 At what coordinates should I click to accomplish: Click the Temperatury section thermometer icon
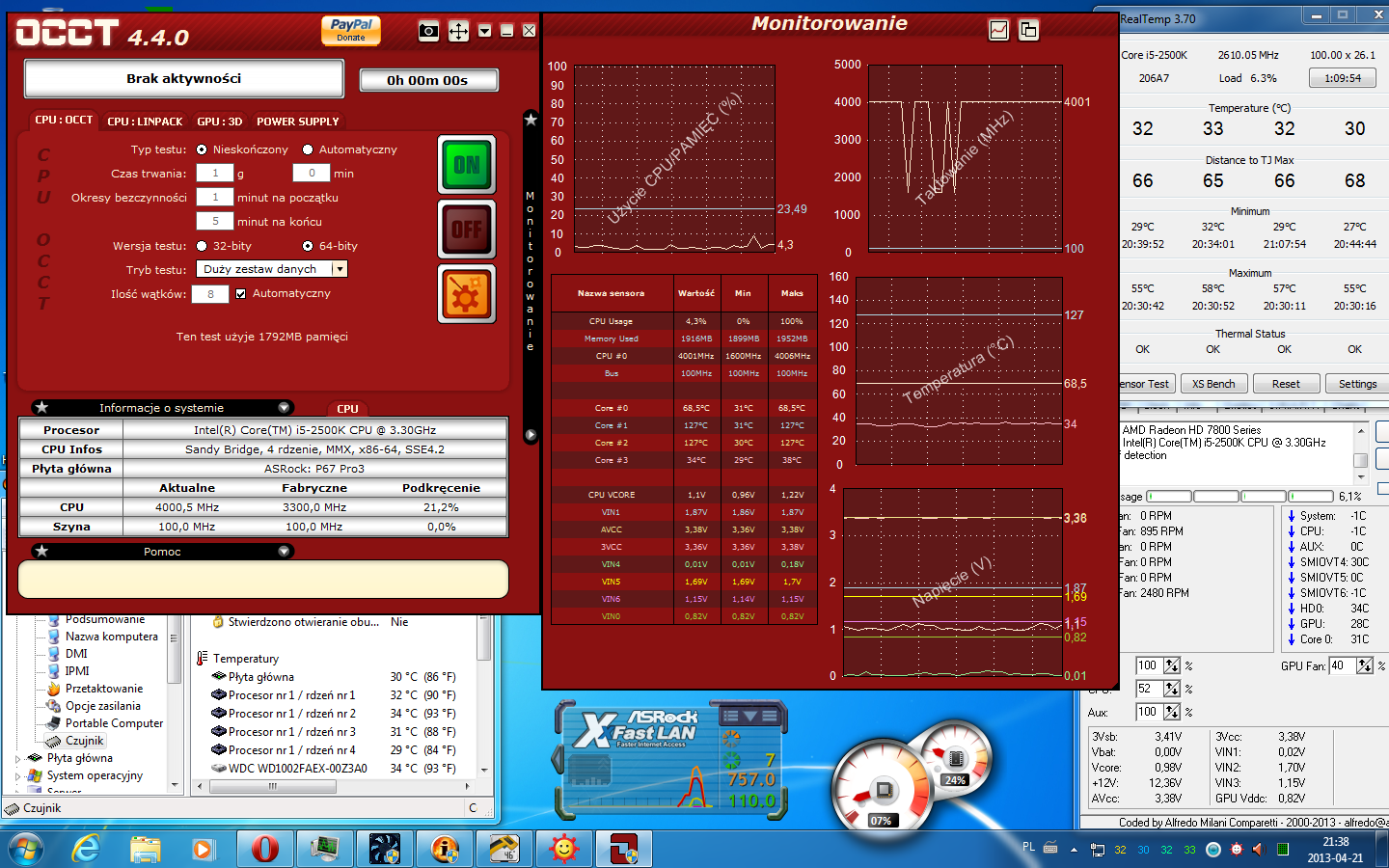[203, 659]
